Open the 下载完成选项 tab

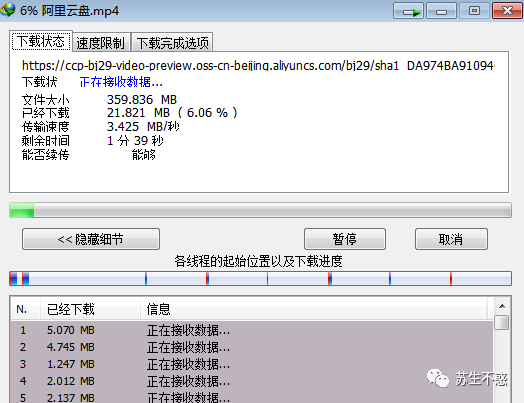click(x=172, y=43)
